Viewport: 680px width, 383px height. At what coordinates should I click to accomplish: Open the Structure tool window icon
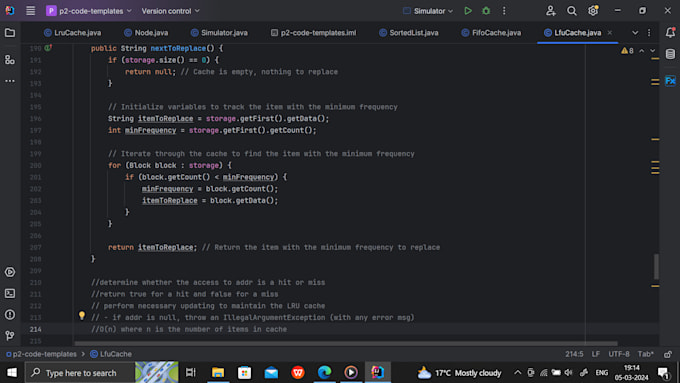10,60
